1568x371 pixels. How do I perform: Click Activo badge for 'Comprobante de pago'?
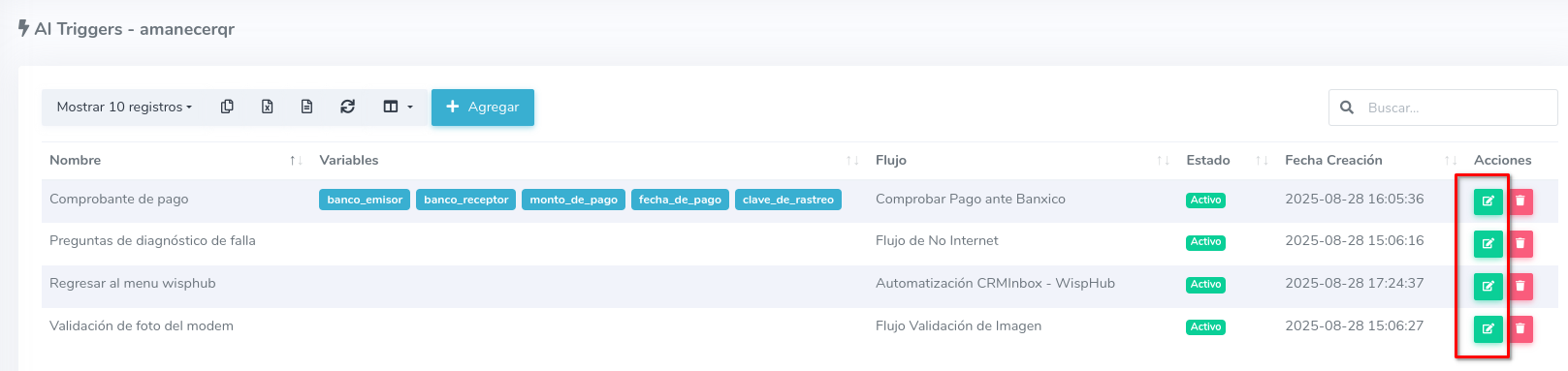pos(1205,201)
